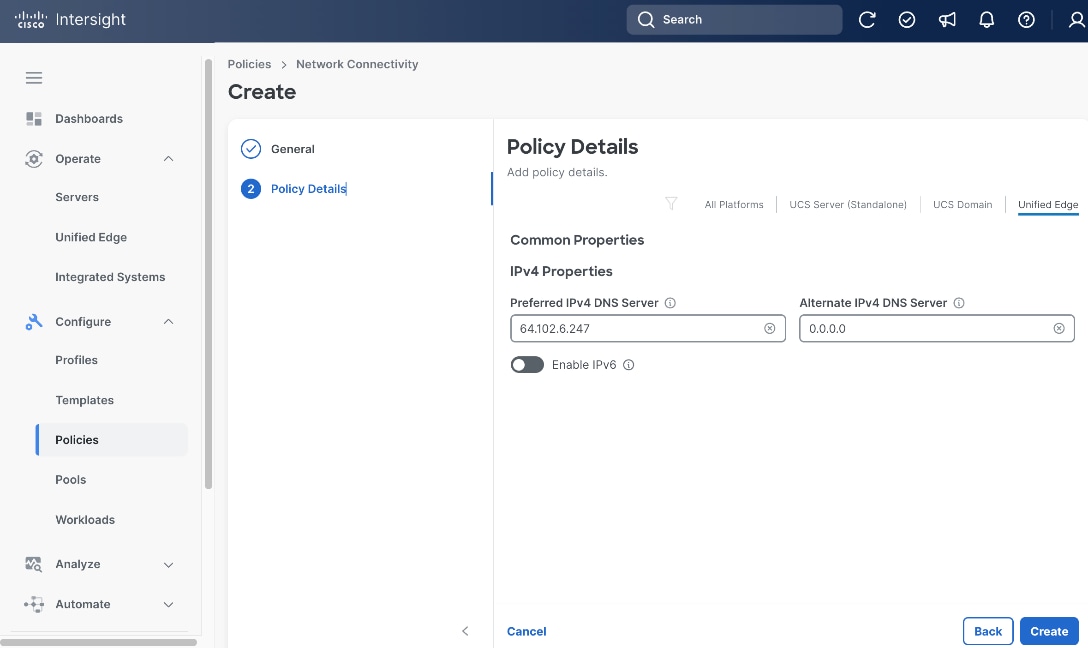
Task: Click info icon for Alternate IPv4 DNS Server
Action: tap(959, 302)
